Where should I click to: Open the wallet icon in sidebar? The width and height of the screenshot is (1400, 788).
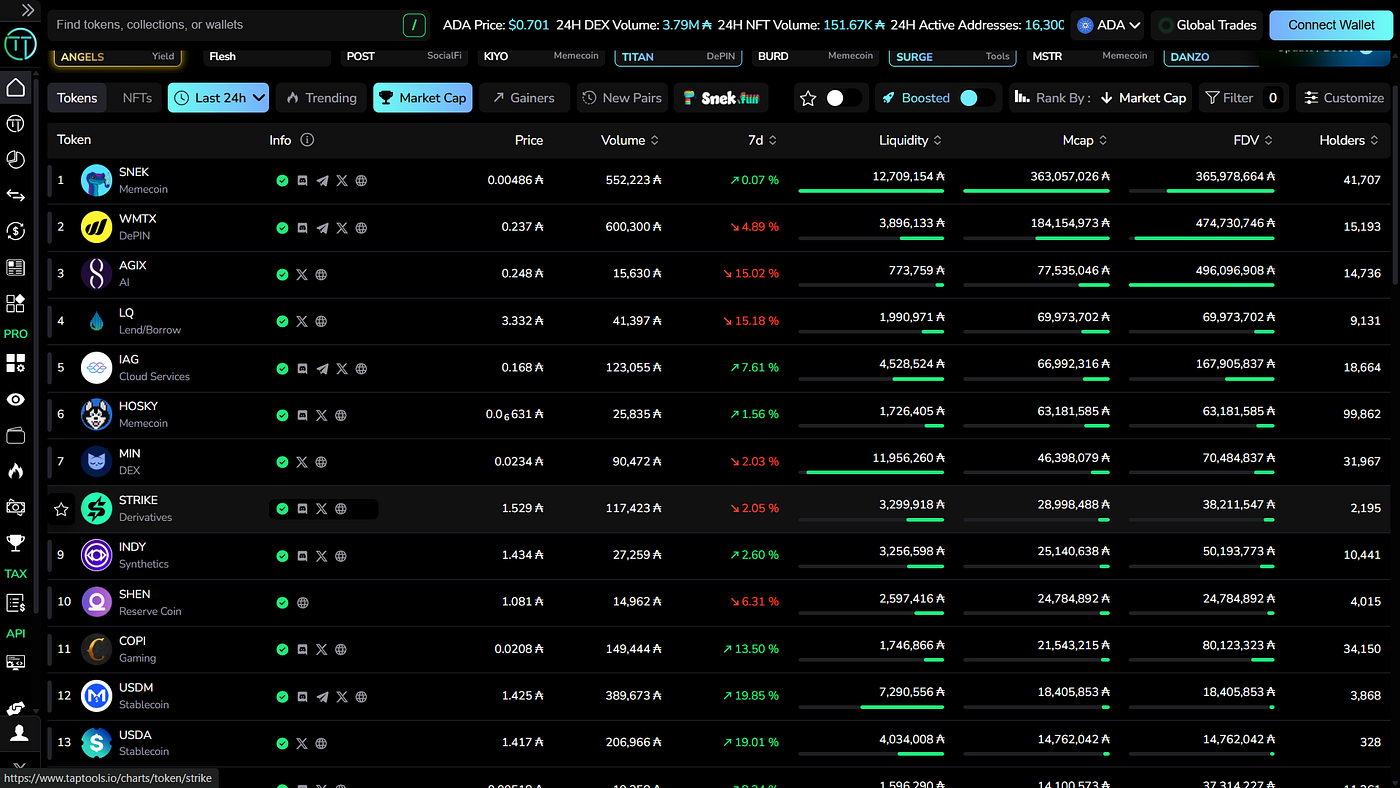[16, 435]
